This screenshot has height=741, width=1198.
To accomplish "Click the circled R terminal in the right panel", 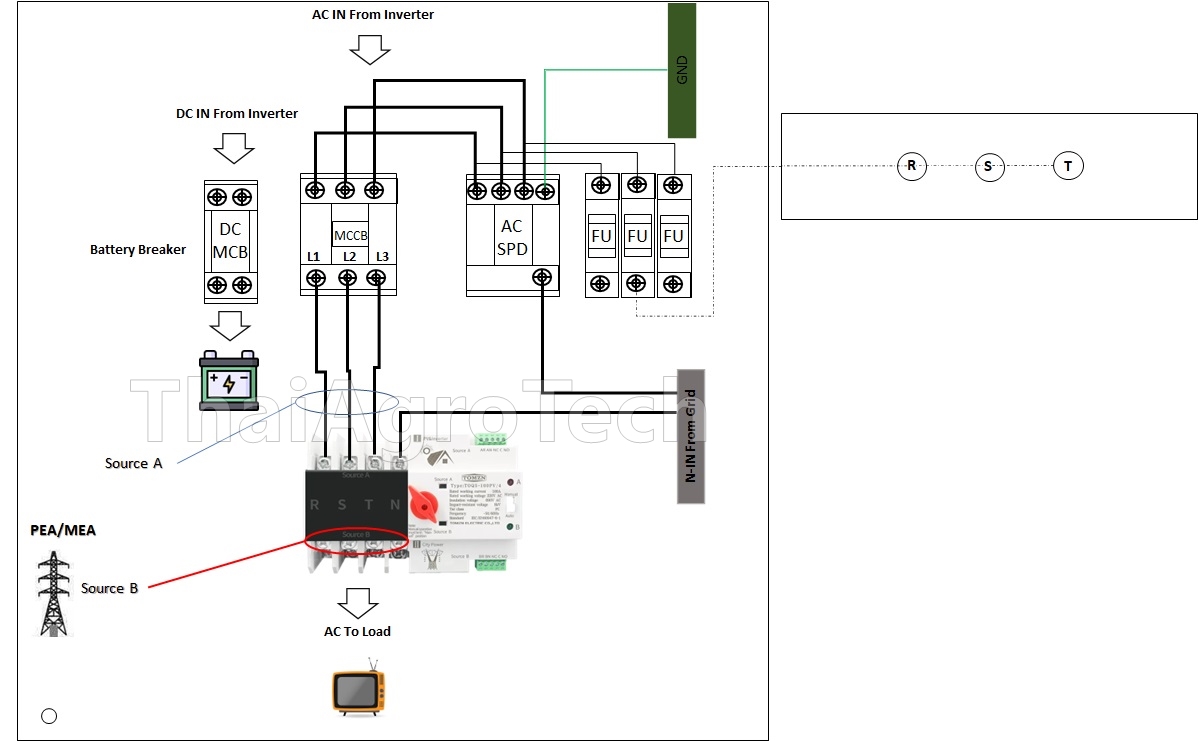I will [911, 166].
